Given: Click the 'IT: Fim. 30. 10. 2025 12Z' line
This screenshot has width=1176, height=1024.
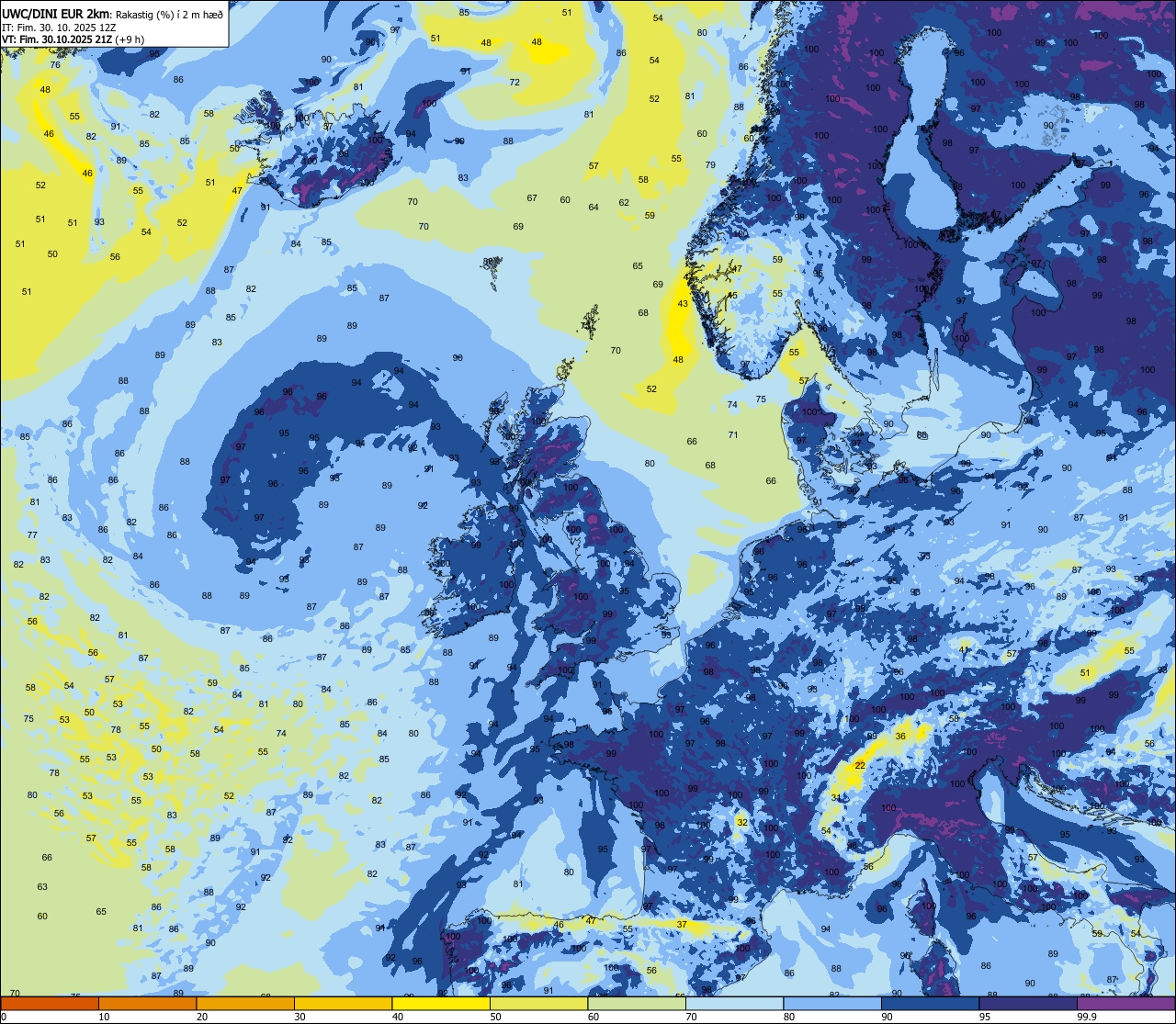Looking at the screenshot, I should (59, 28).
